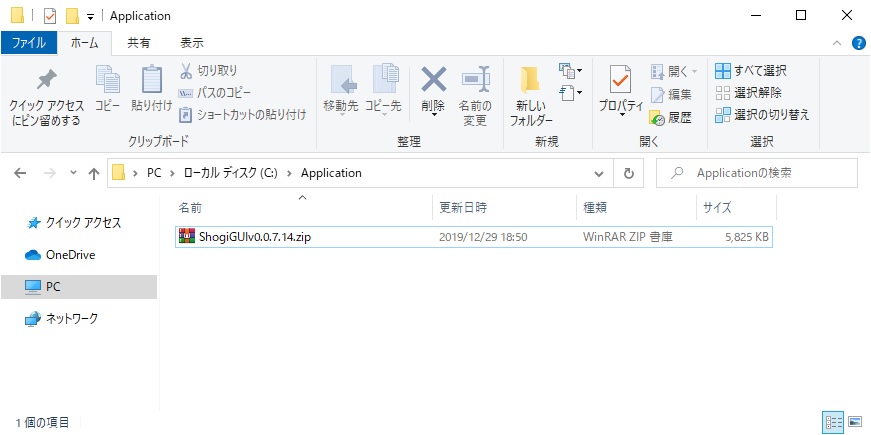
Task: Open the Copy to menu
Action: 383,91
